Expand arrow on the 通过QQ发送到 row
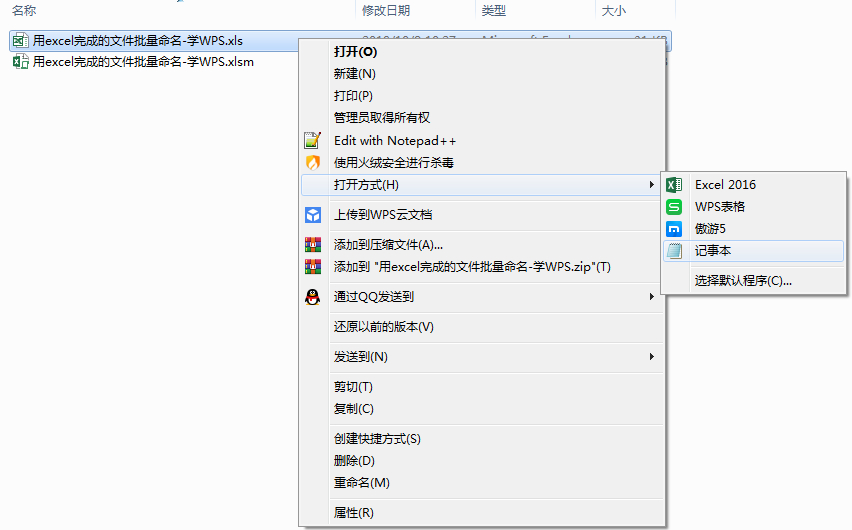Image resolution: width=852 pixels, height=530 pixels. [x=651, y=297]
